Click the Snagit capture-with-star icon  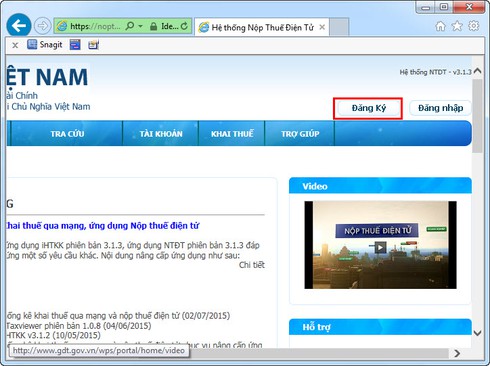(x=93, y=45)
